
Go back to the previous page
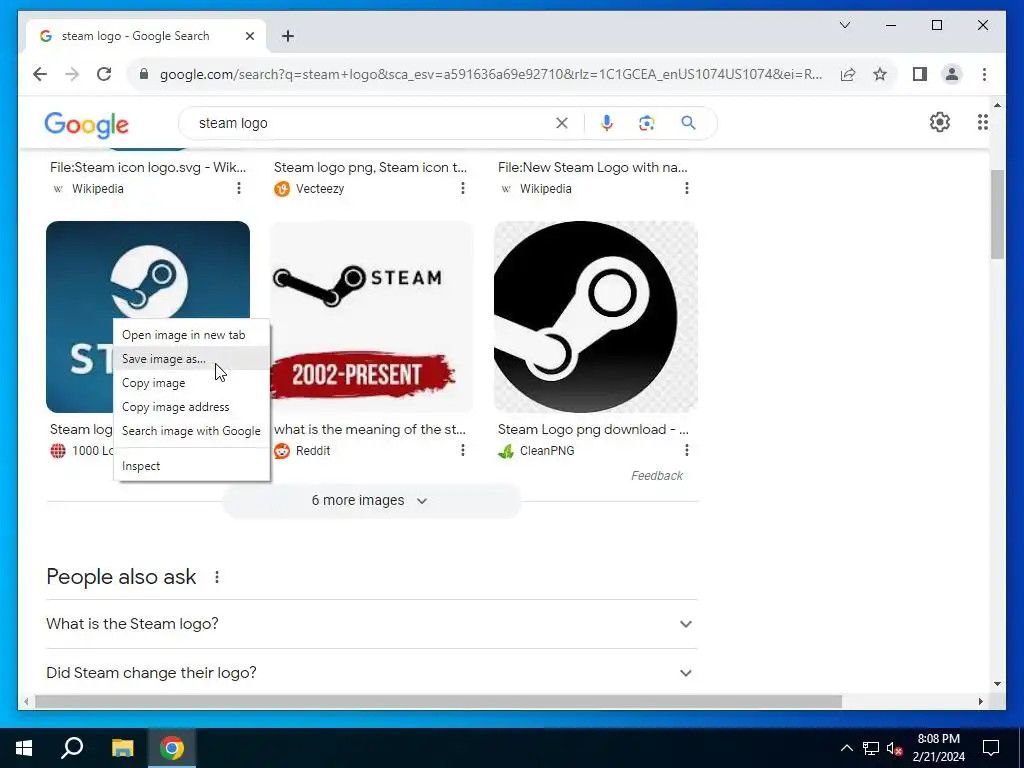pyautogui.click(x=40, y=74)
